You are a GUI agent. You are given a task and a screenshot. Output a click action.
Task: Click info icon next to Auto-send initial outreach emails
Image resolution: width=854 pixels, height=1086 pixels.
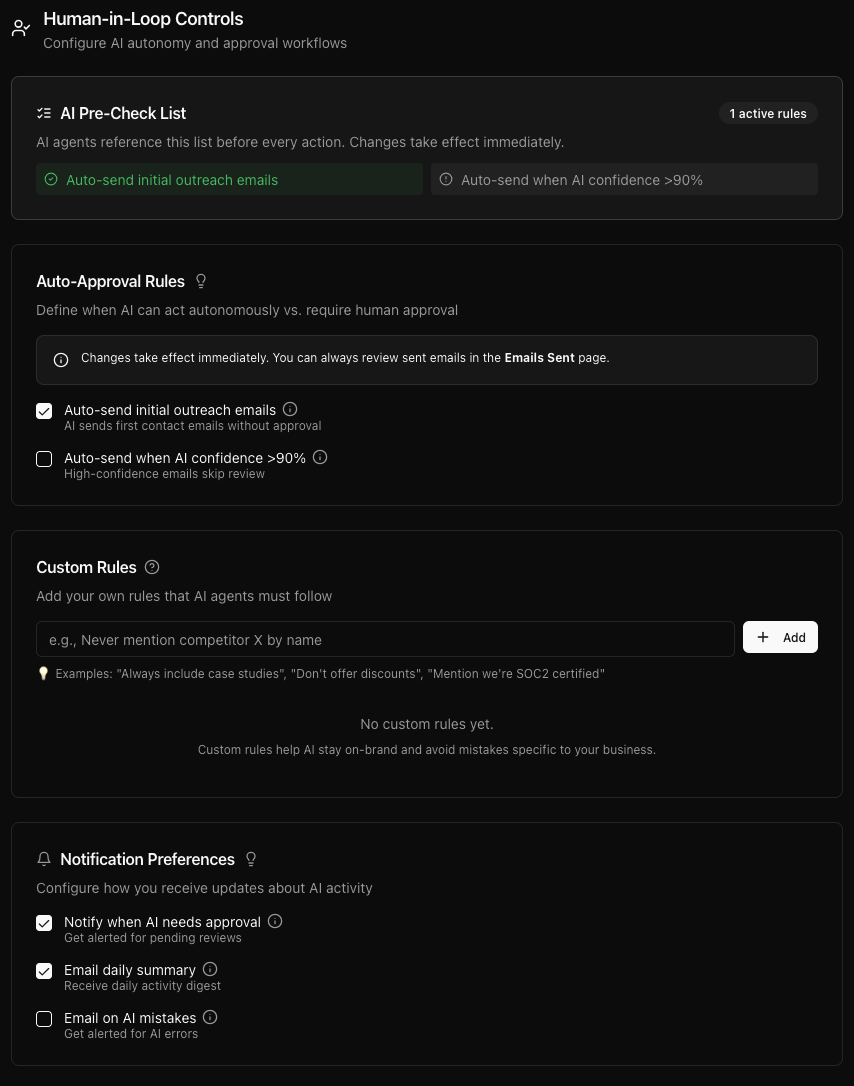click(290, 409)
